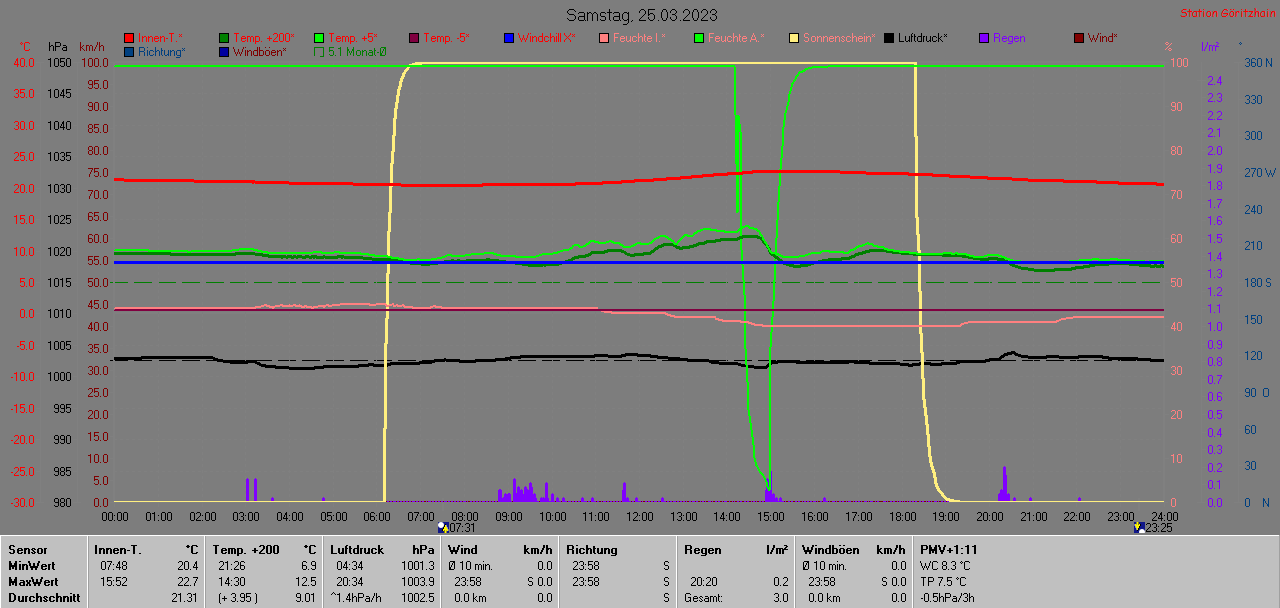Viewport: 1280px width, 608px height.
Task: Click the sunset icon at 23:25
Action: 1139,527
